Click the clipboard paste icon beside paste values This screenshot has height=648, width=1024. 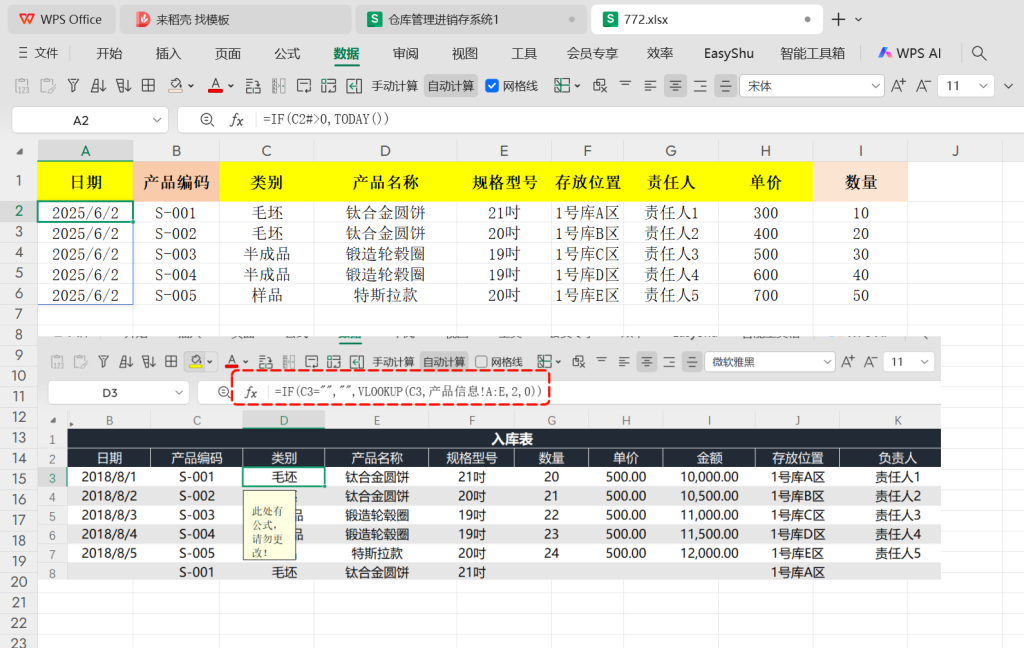pos(48,86)
